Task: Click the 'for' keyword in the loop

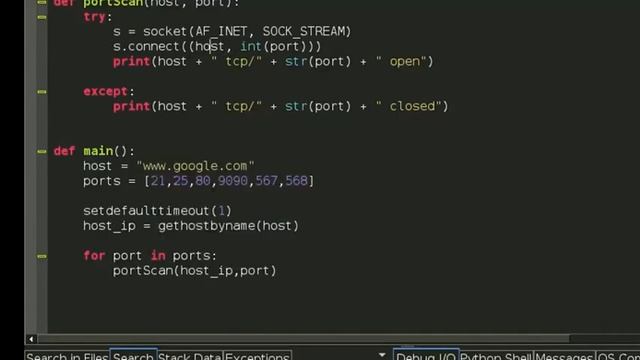Action: 94,256
